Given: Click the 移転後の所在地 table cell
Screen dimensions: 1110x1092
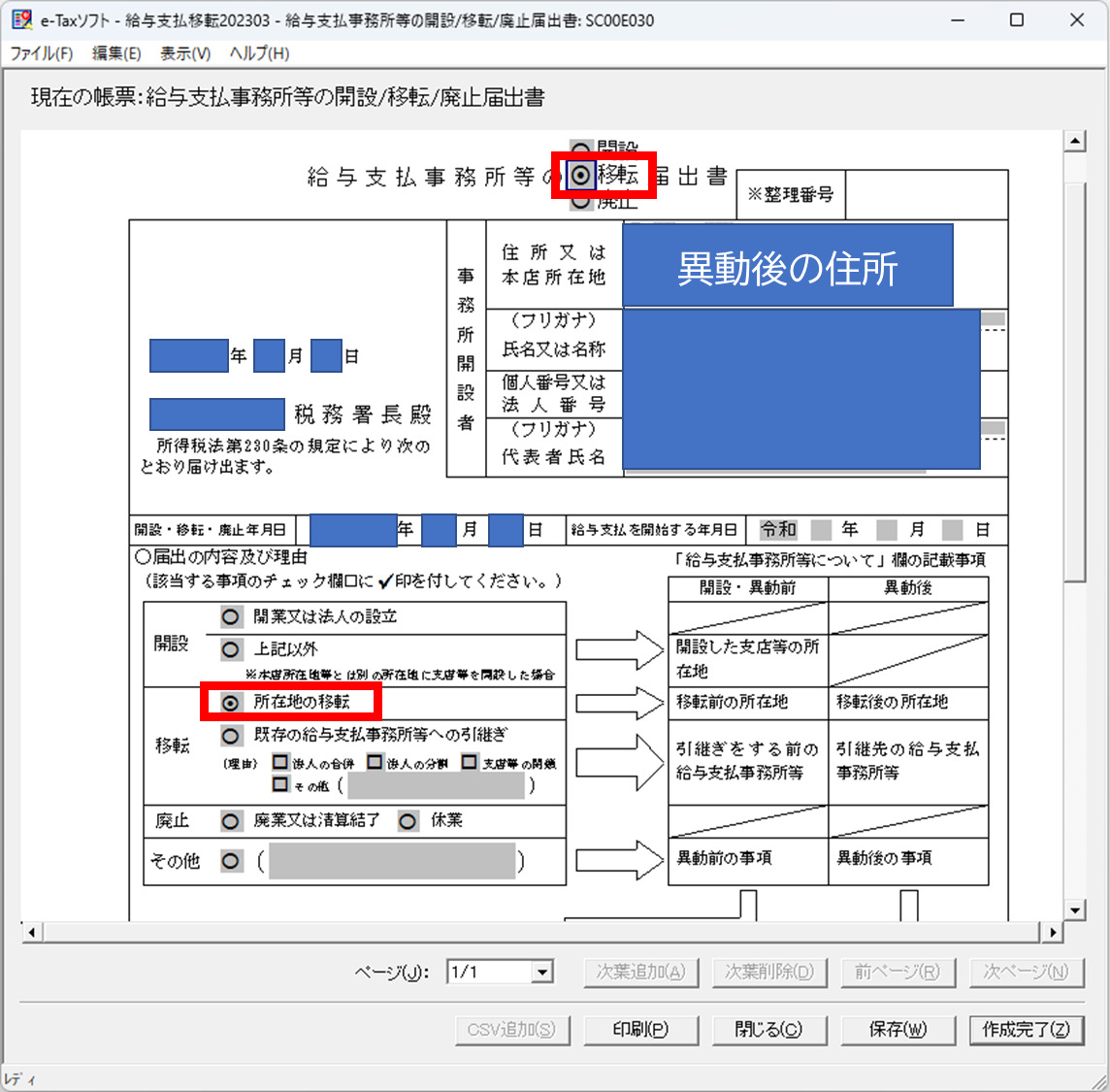Looking at the screenshot, I should 908,703.
